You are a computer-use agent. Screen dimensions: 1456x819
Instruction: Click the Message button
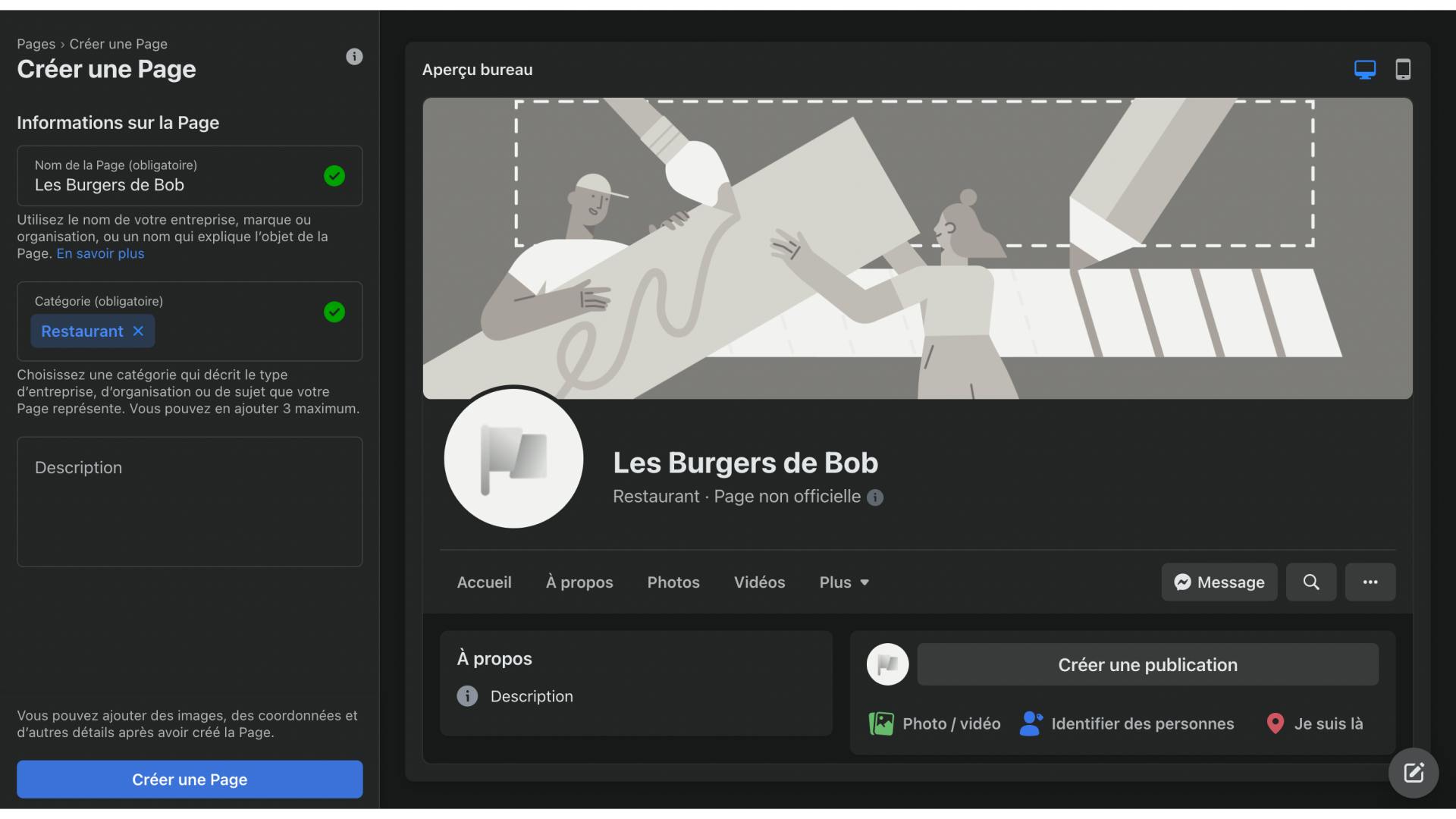click(x=1219, y=582)
